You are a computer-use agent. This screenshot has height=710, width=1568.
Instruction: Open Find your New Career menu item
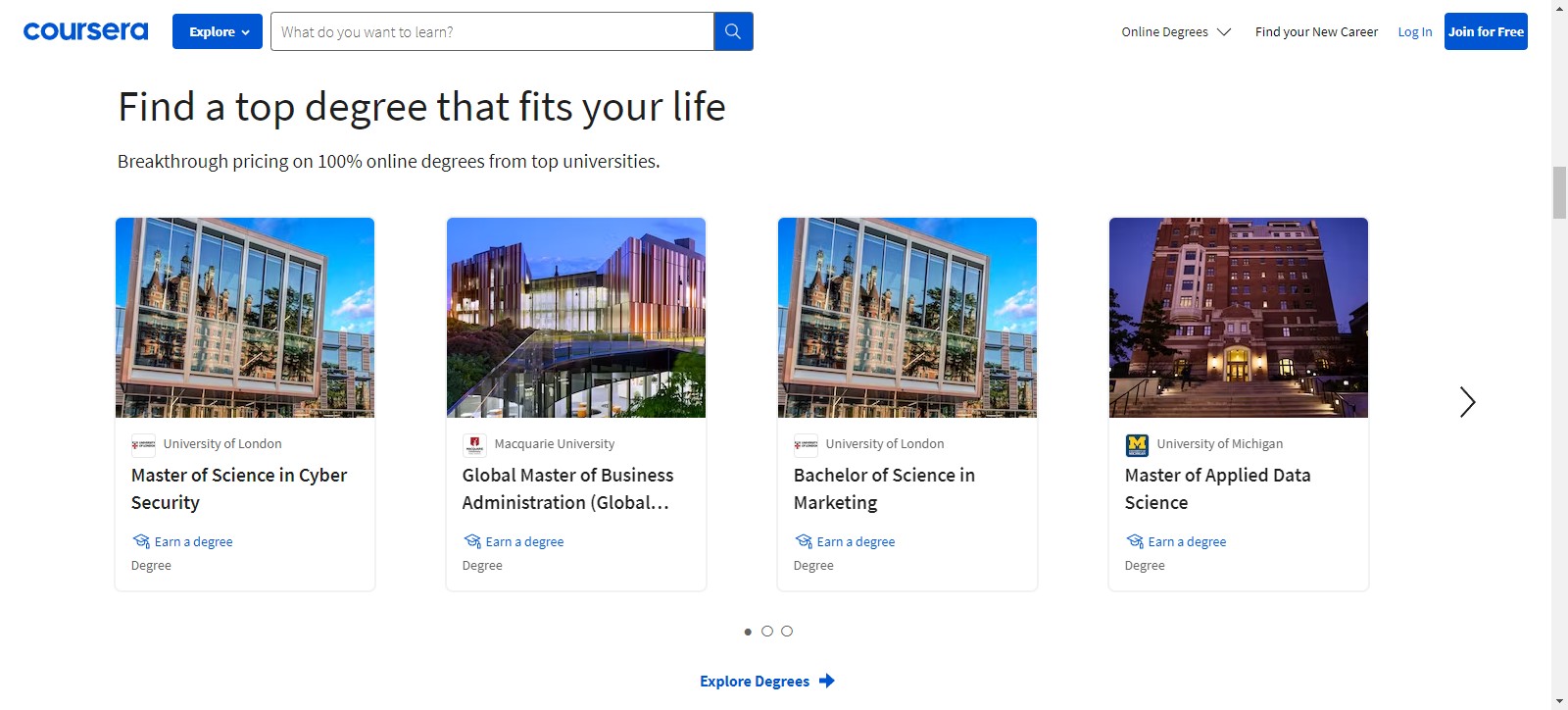1316,31
